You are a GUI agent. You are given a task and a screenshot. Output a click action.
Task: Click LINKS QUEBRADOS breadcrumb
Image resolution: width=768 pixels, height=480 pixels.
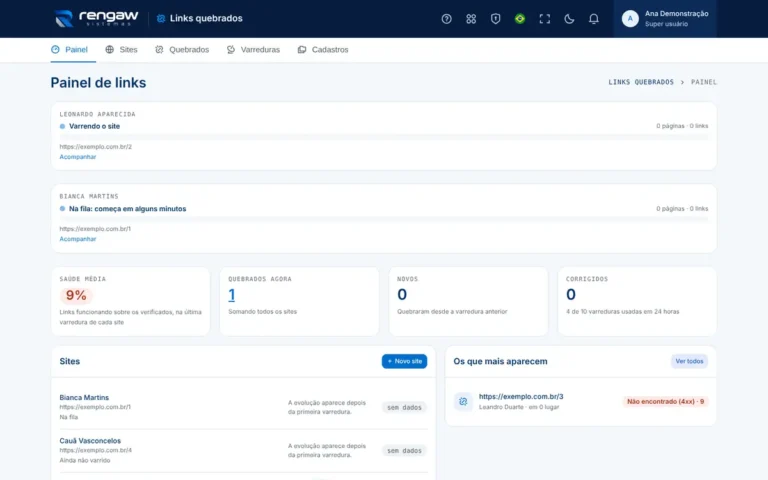[x=641, y=82]
